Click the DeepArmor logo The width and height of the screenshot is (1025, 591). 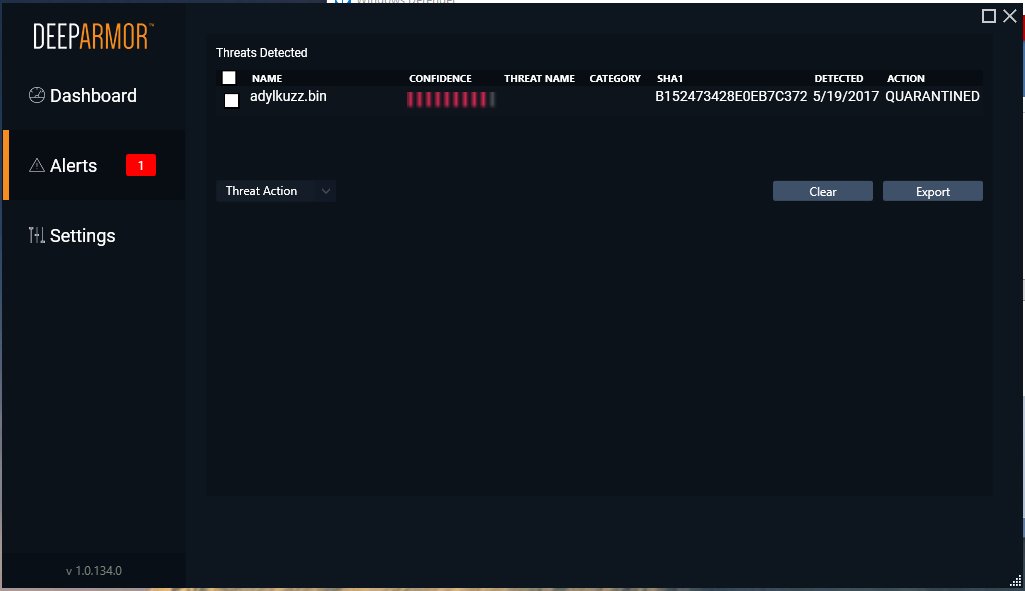point(93,37)
